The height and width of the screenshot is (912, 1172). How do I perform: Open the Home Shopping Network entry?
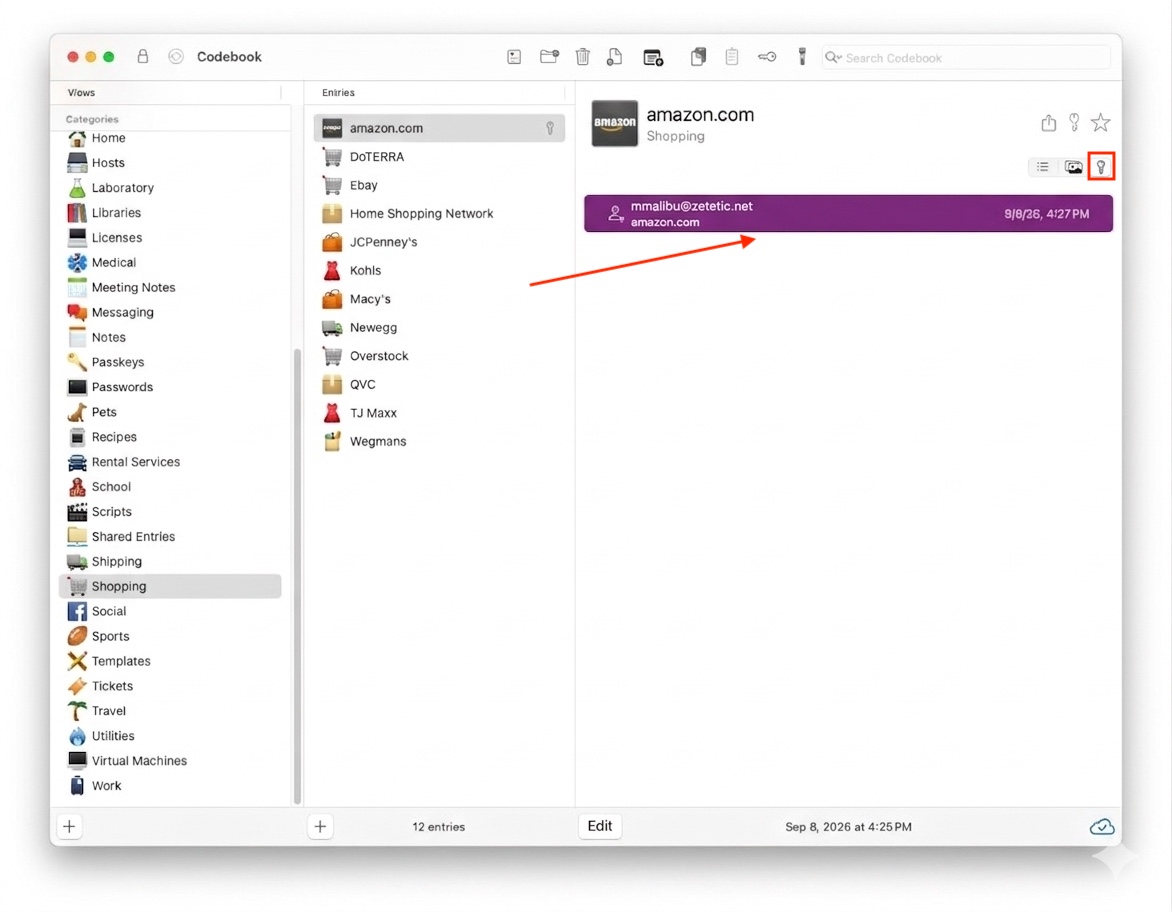440,214
